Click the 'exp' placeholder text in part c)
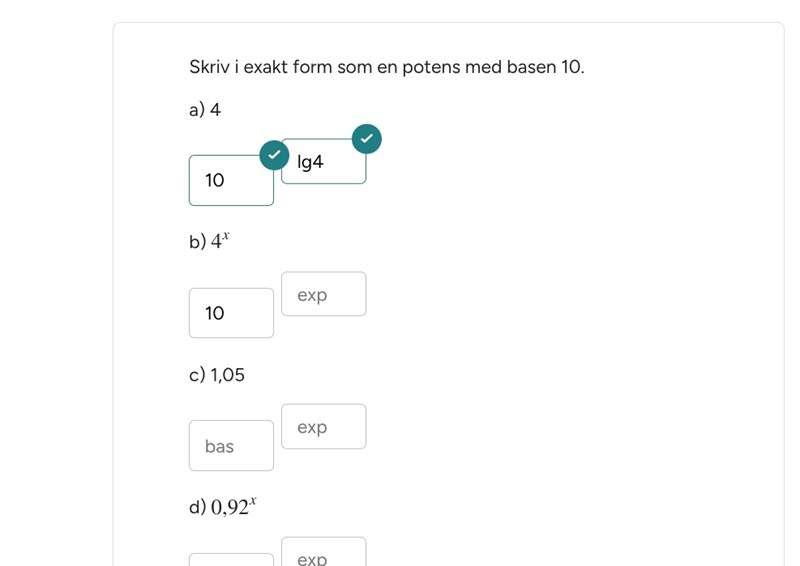800x566 pixels. coord(312,427)
